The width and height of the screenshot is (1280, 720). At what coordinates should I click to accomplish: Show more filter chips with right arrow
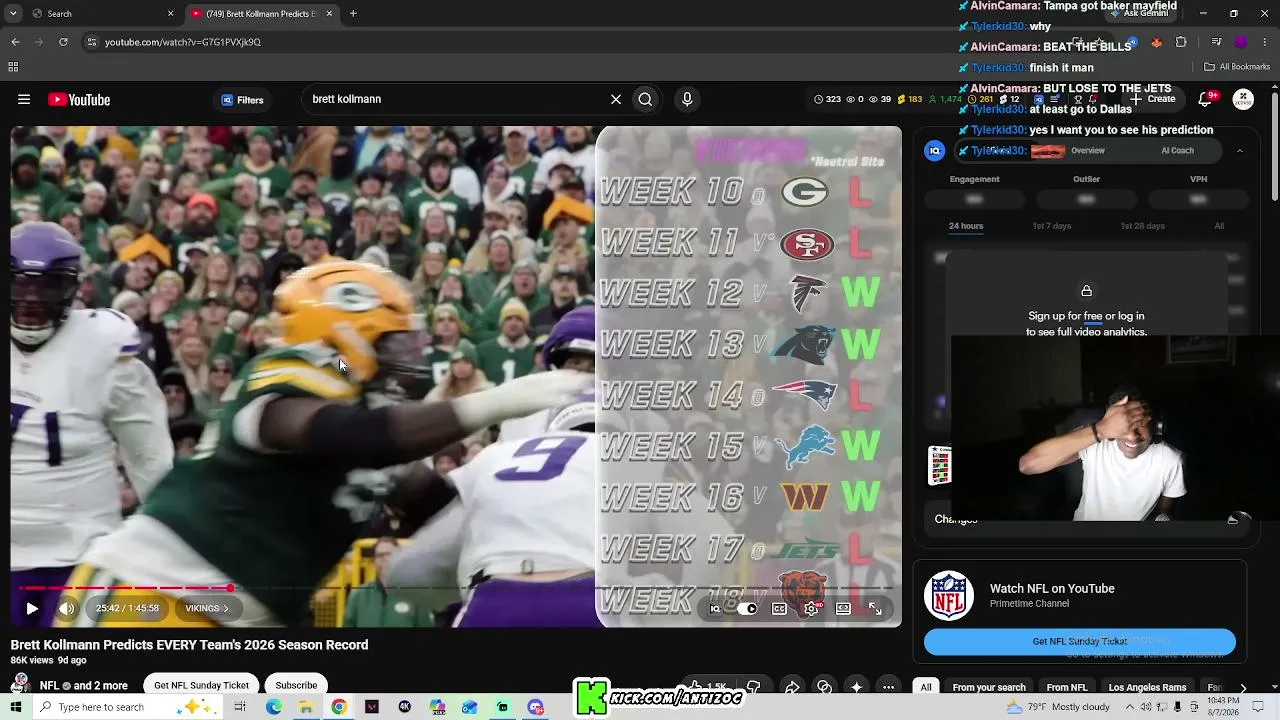tap(1243, 687)
